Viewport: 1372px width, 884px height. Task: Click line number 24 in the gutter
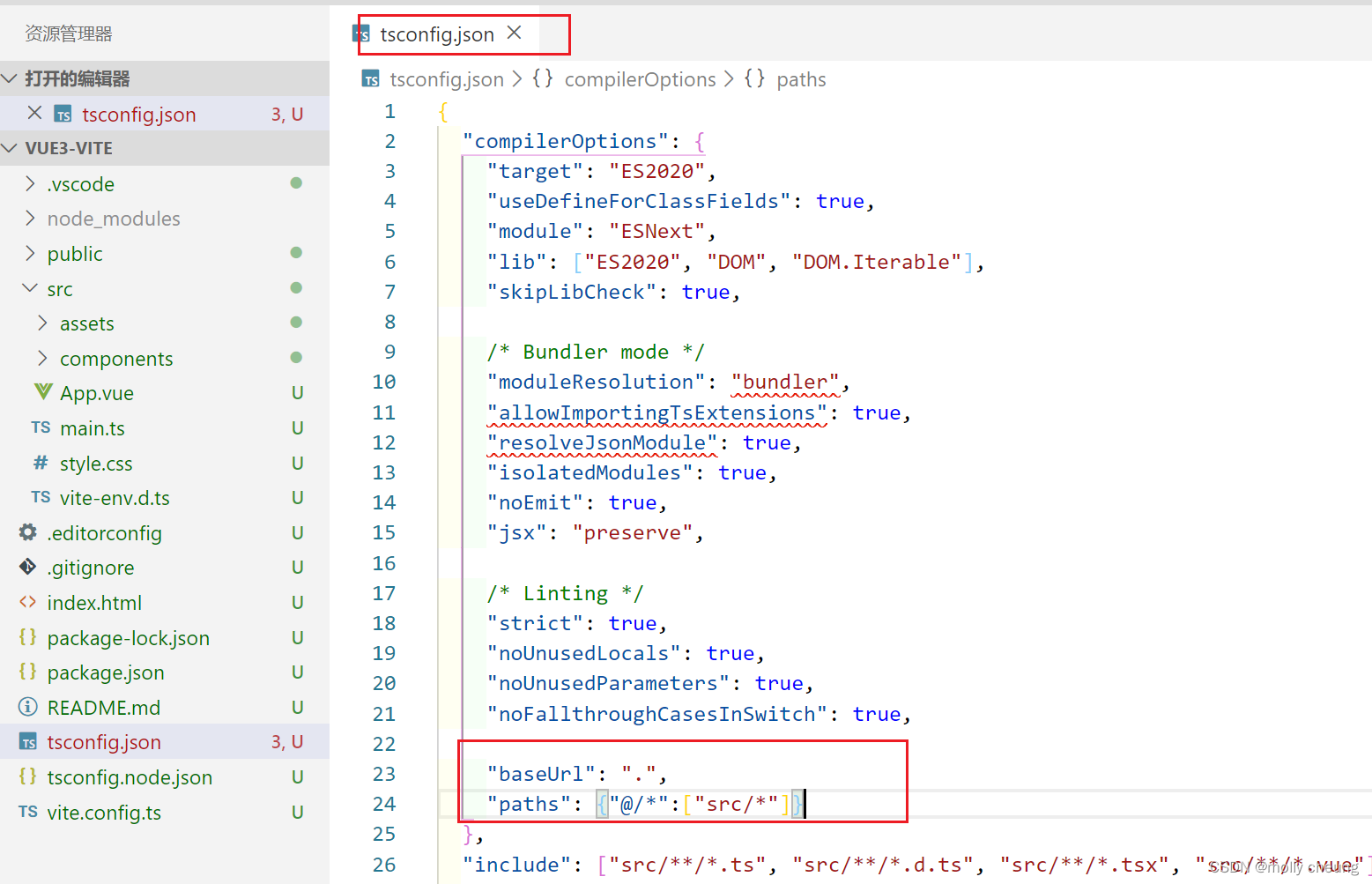(384, 804)
